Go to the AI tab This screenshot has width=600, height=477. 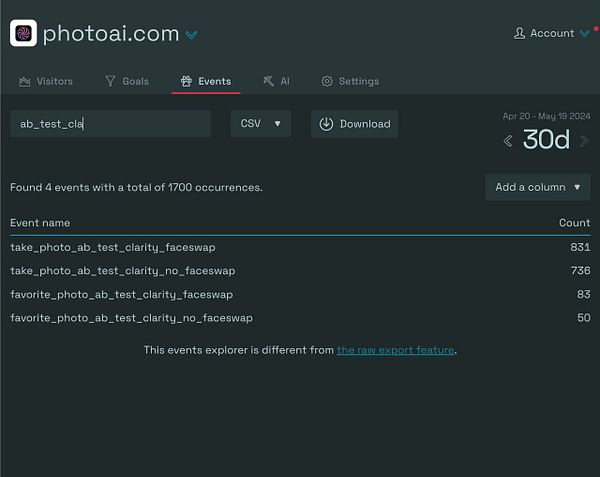[x=276, y=81]
